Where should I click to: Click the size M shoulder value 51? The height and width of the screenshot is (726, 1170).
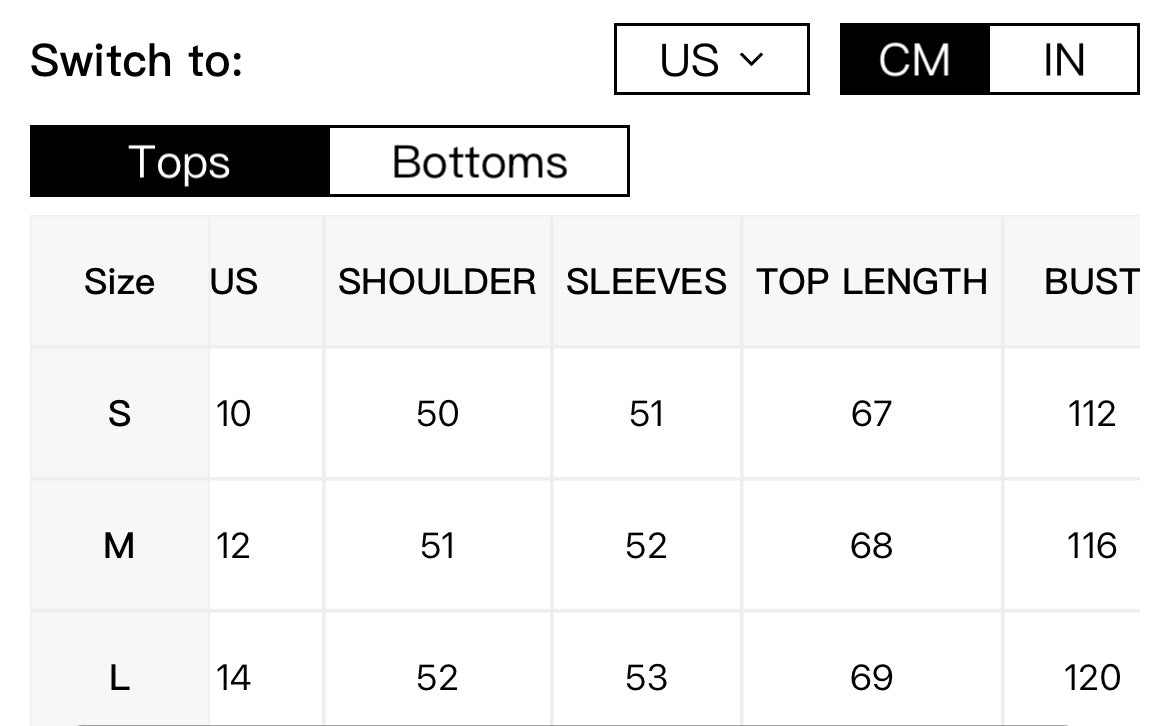(x=437, y=545)
